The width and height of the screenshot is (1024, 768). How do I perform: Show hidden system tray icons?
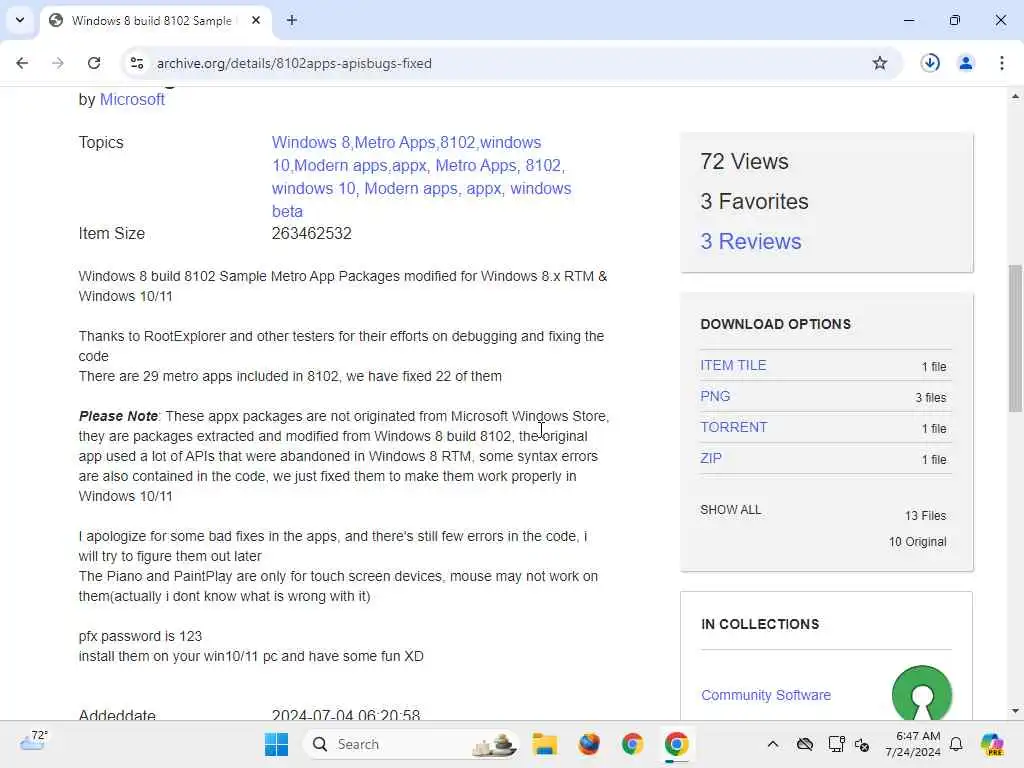[x=773, y=744]
